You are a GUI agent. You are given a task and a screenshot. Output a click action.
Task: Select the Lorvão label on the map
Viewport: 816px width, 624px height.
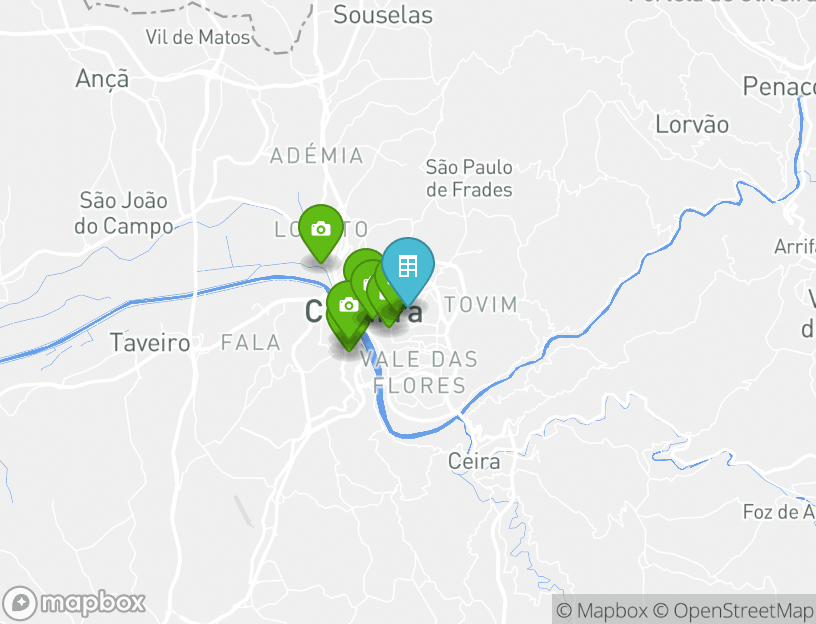pyautogui.click(x=692, y=125)
